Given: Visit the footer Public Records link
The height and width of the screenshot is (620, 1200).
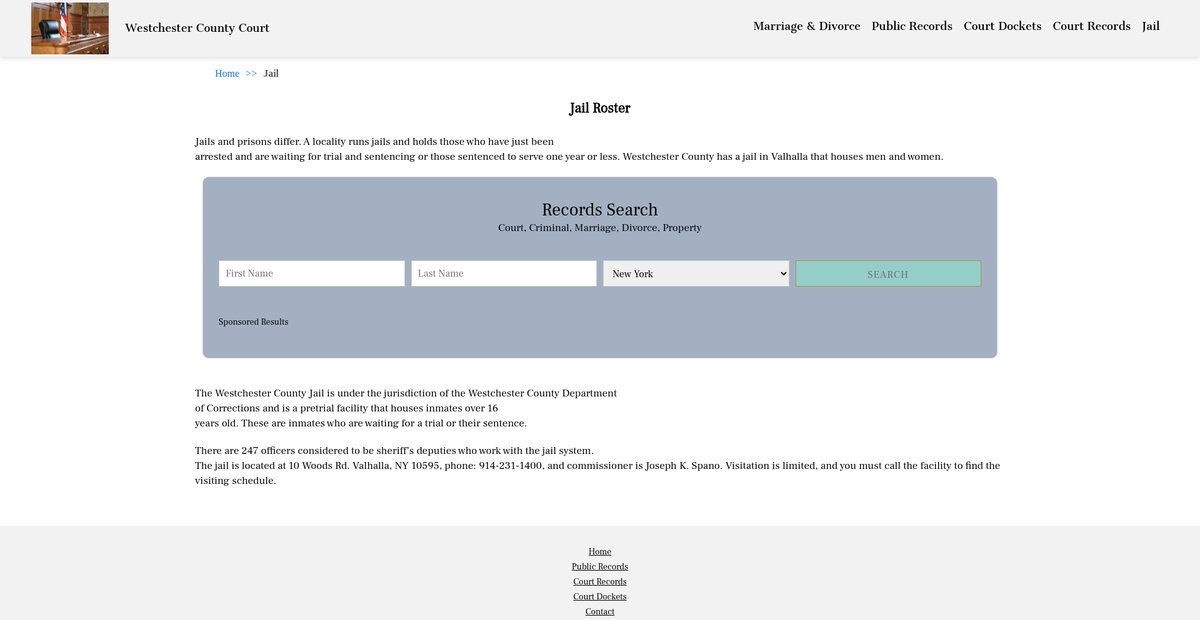Looking at the screenshot, I should 600,567.
